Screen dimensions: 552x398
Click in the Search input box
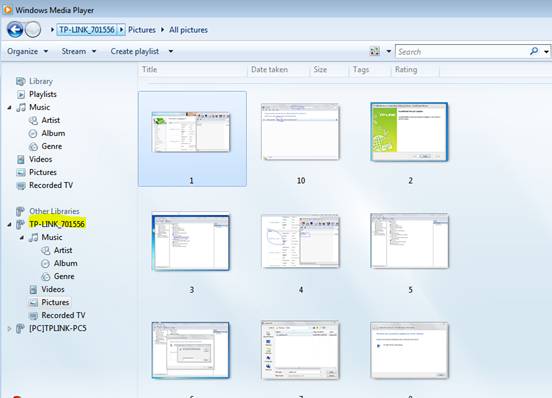[462, 52]
